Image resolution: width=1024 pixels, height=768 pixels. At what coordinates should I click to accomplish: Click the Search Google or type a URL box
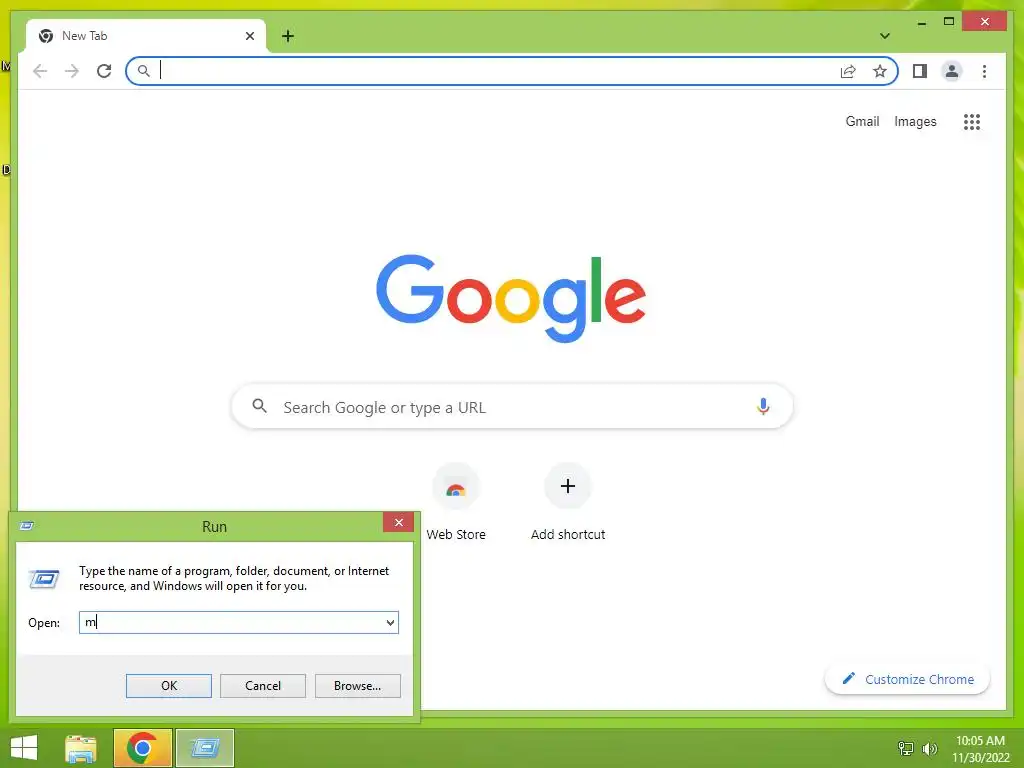(513, 407)
